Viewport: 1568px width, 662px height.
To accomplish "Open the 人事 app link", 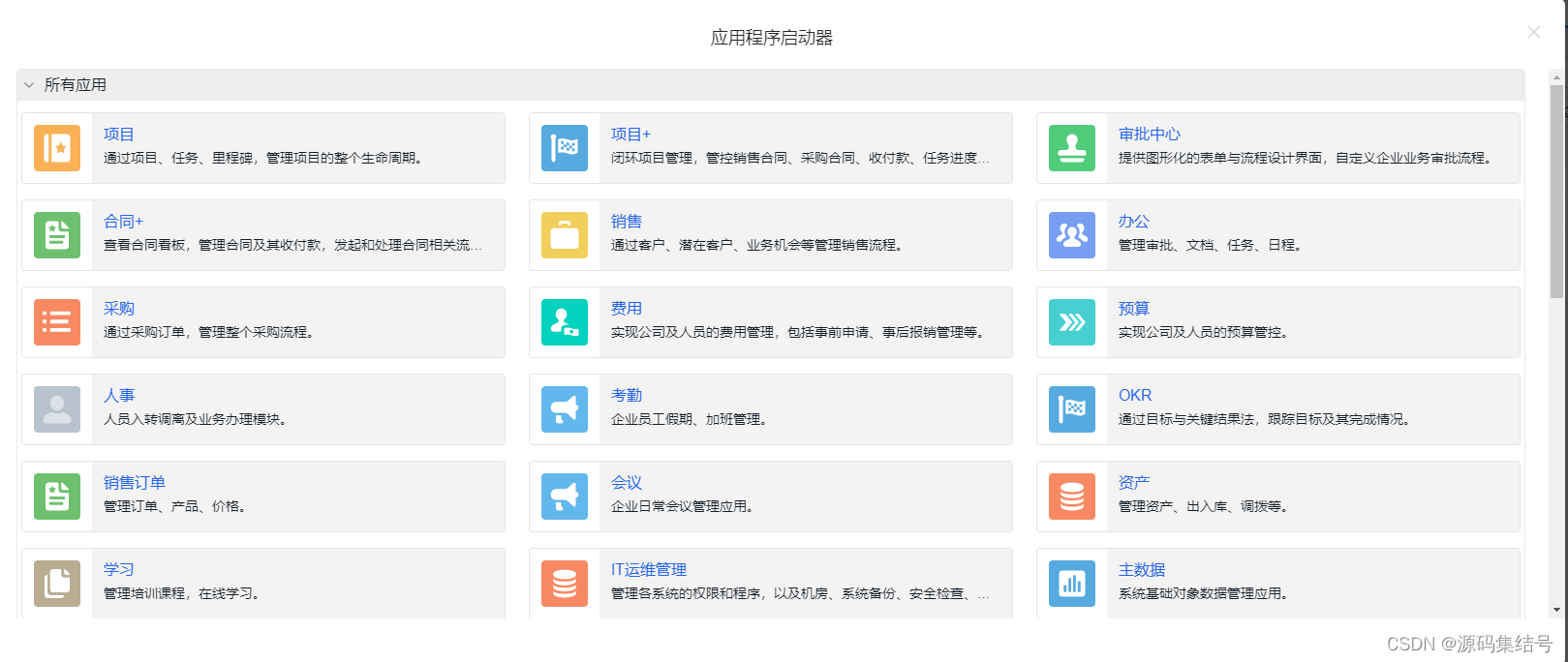I will coord(119,396).
